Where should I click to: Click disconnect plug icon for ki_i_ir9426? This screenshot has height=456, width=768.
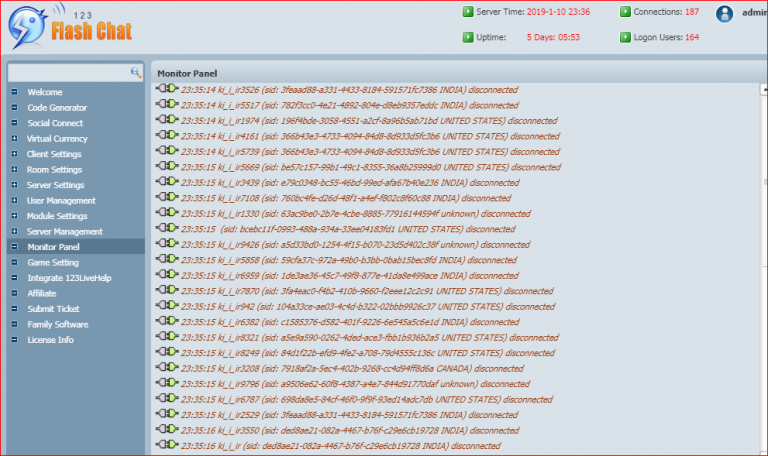pos(167,243)
